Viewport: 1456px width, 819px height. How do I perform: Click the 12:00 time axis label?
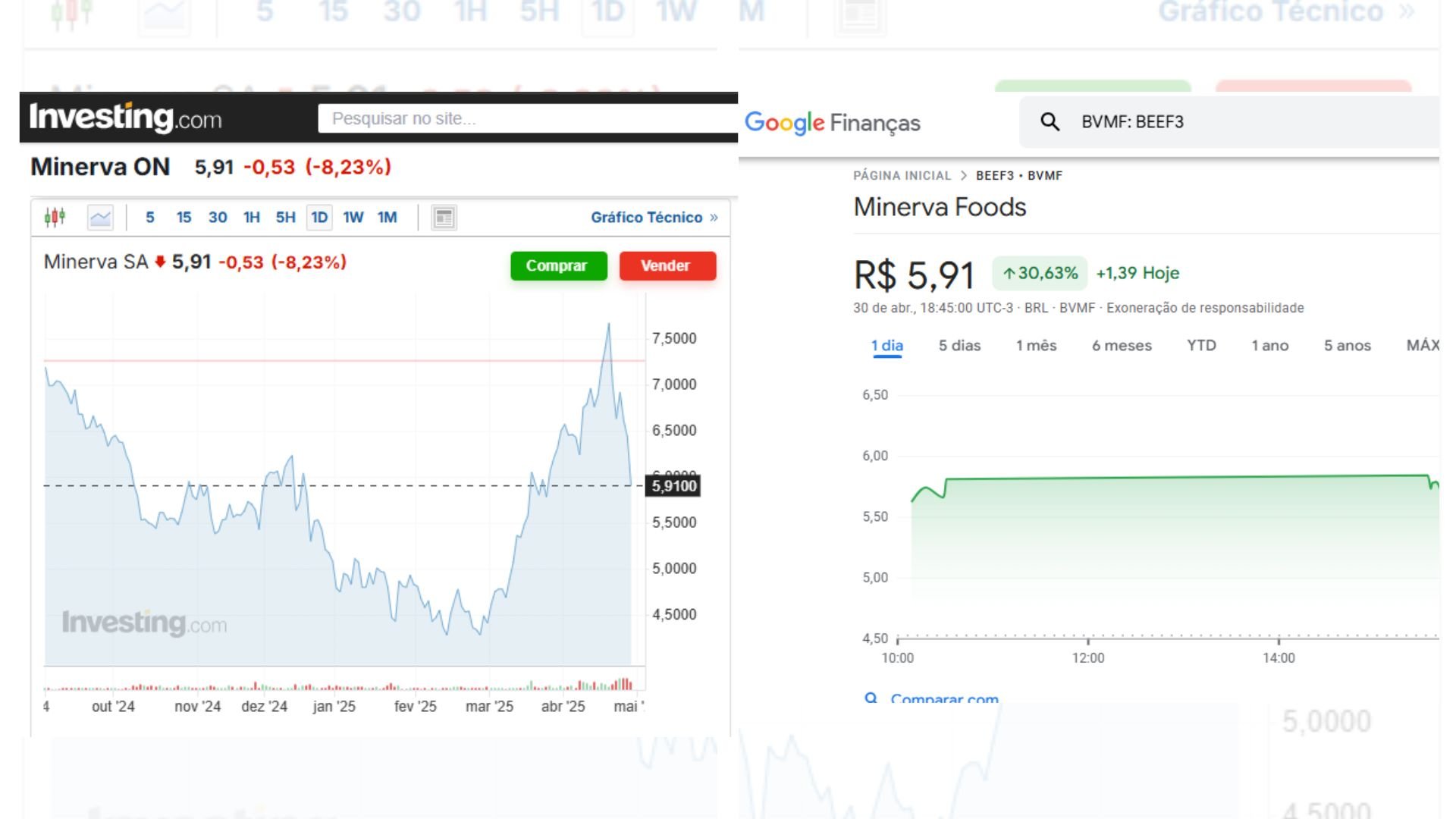pyautogui.click(x=1088, y=657)
